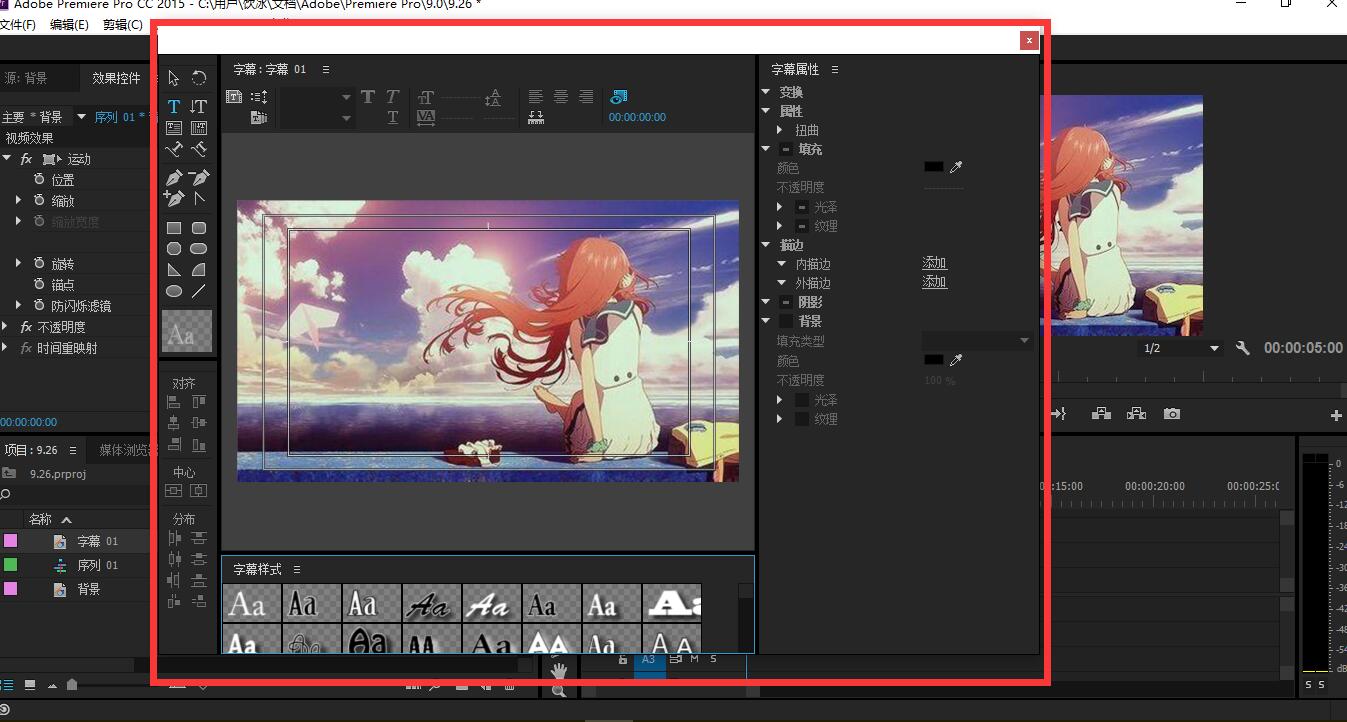
Task: Click the Export Frame camera icon in Program monitor
Action: point(1172,413)
